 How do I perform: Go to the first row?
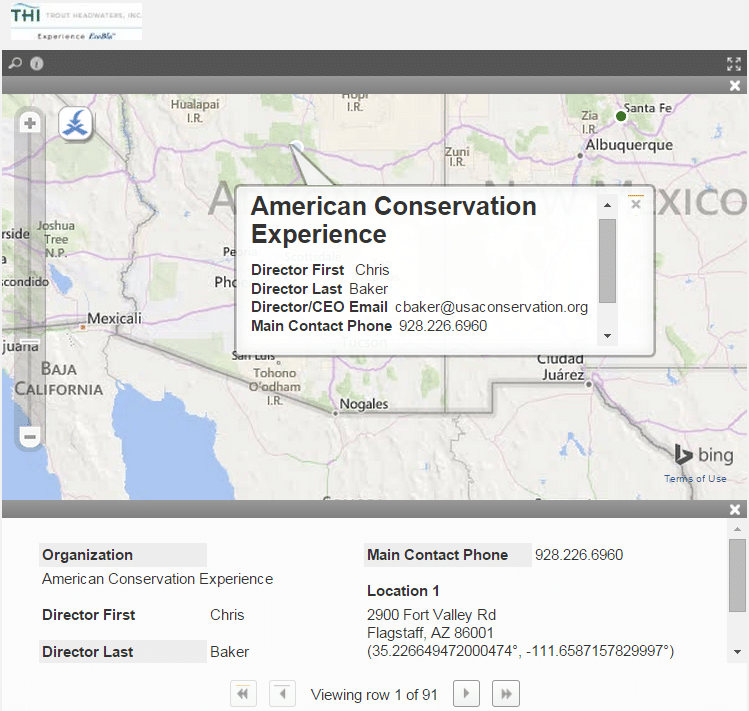(244, 694)
